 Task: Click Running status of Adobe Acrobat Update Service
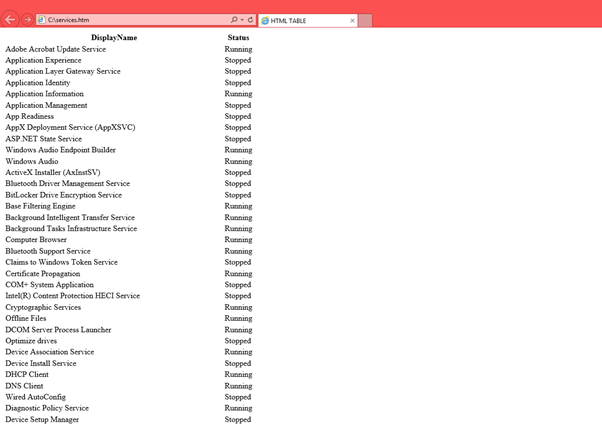coord(238,49)
